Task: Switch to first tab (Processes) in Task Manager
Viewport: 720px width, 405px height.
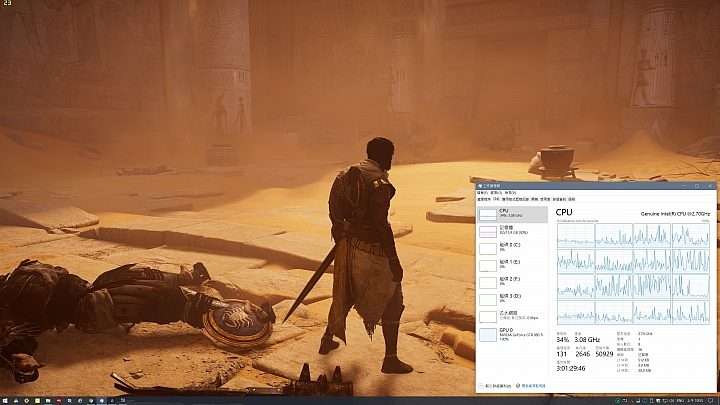Action: [x=484, y=199]
